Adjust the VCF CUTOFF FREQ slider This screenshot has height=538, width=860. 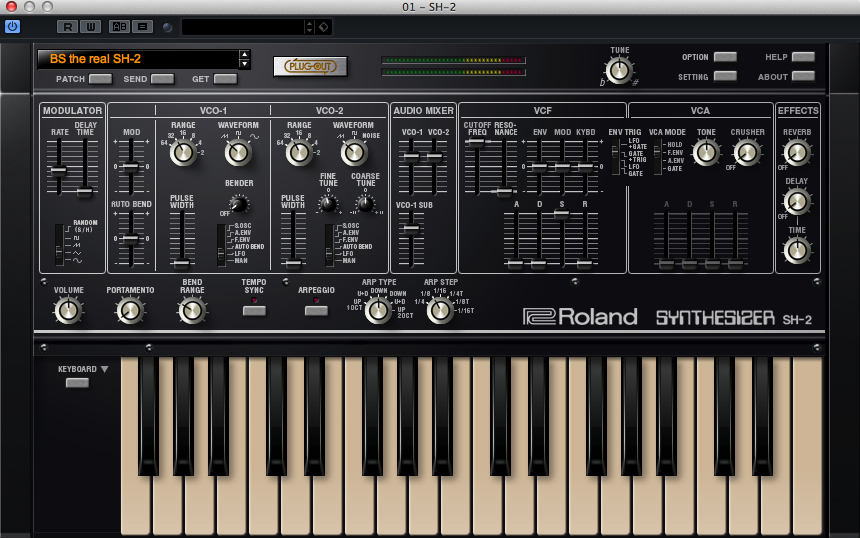point(476,143)
